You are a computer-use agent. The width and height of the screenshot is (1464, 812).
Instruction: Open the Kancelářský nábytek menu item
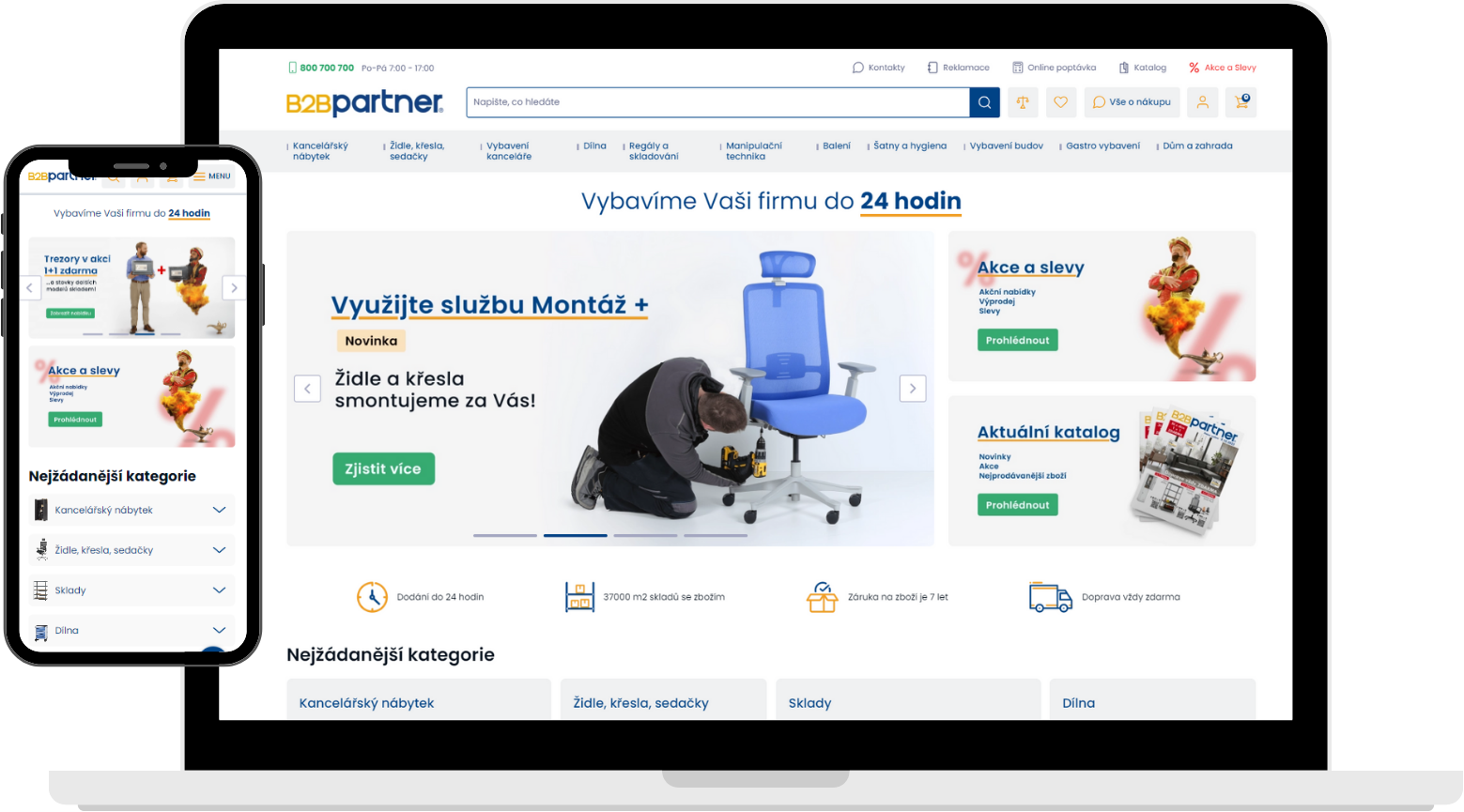(x=320, y=151)
